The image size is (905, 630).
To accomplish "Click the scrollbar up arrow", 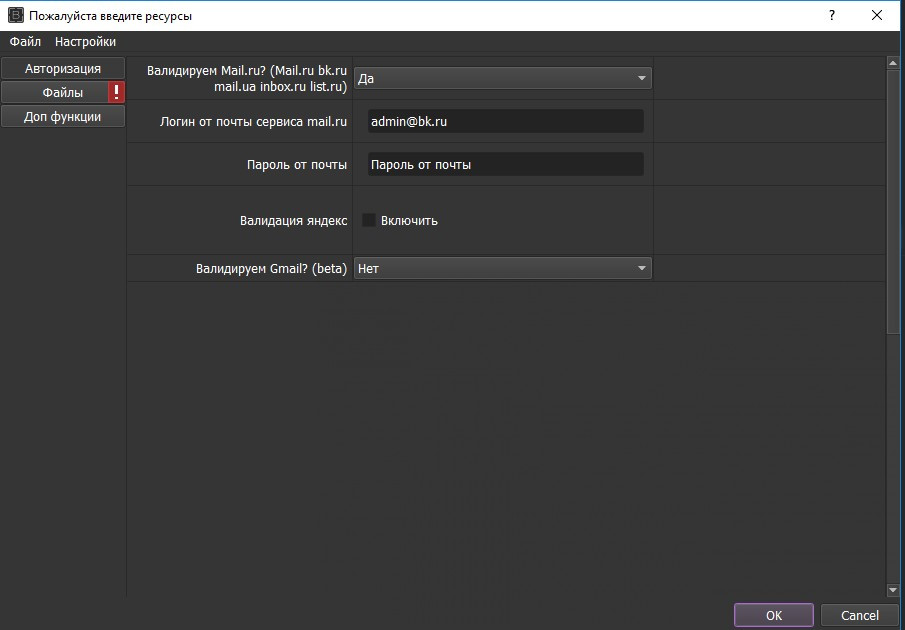I will 893,63.
